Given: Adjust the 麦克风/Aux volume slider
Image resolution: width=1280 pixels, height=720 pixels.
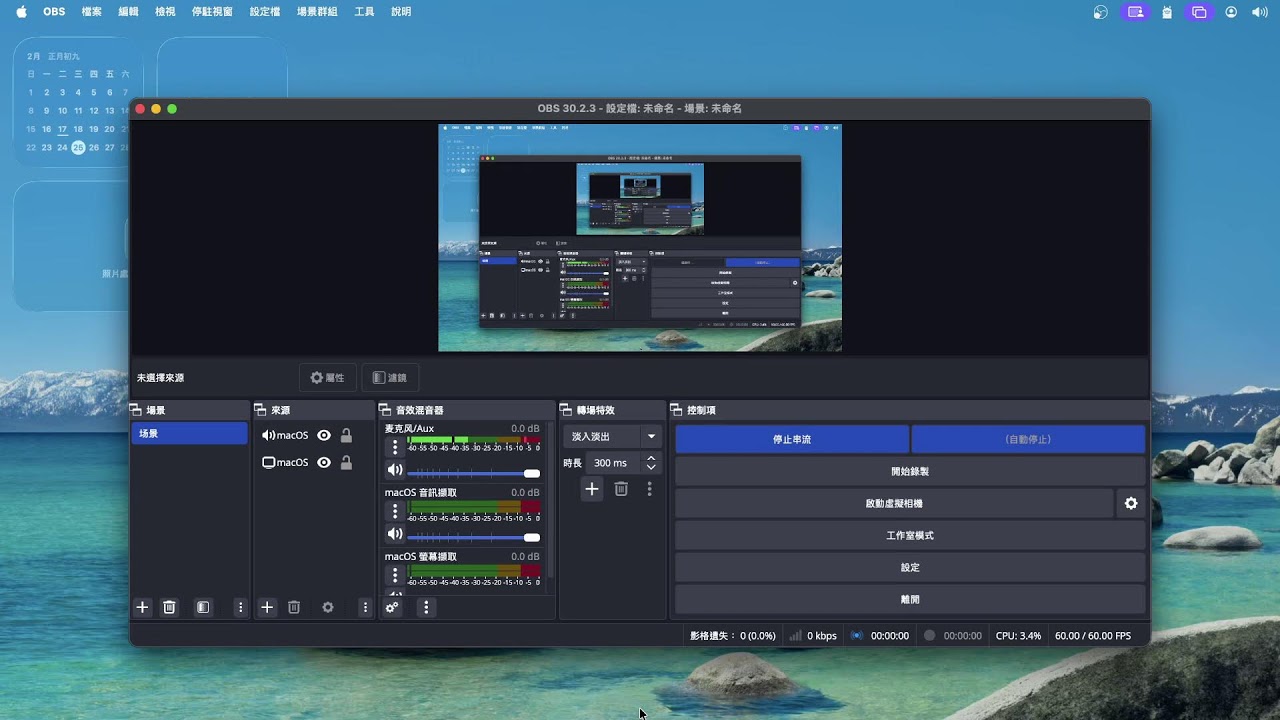Looking at the screenshot, I should point(473,473).
